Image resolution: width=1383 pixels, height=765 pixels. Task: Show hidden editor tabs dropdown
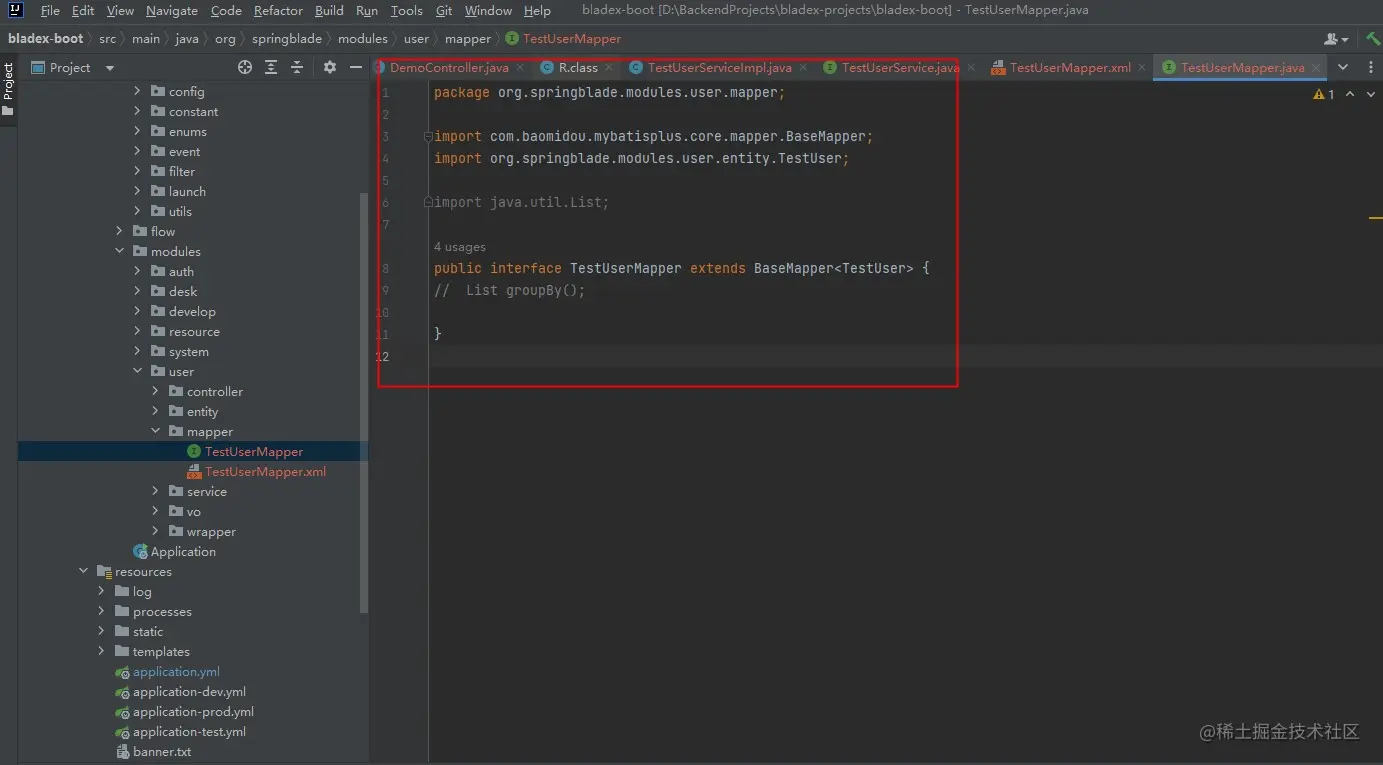pos(1343,67)
